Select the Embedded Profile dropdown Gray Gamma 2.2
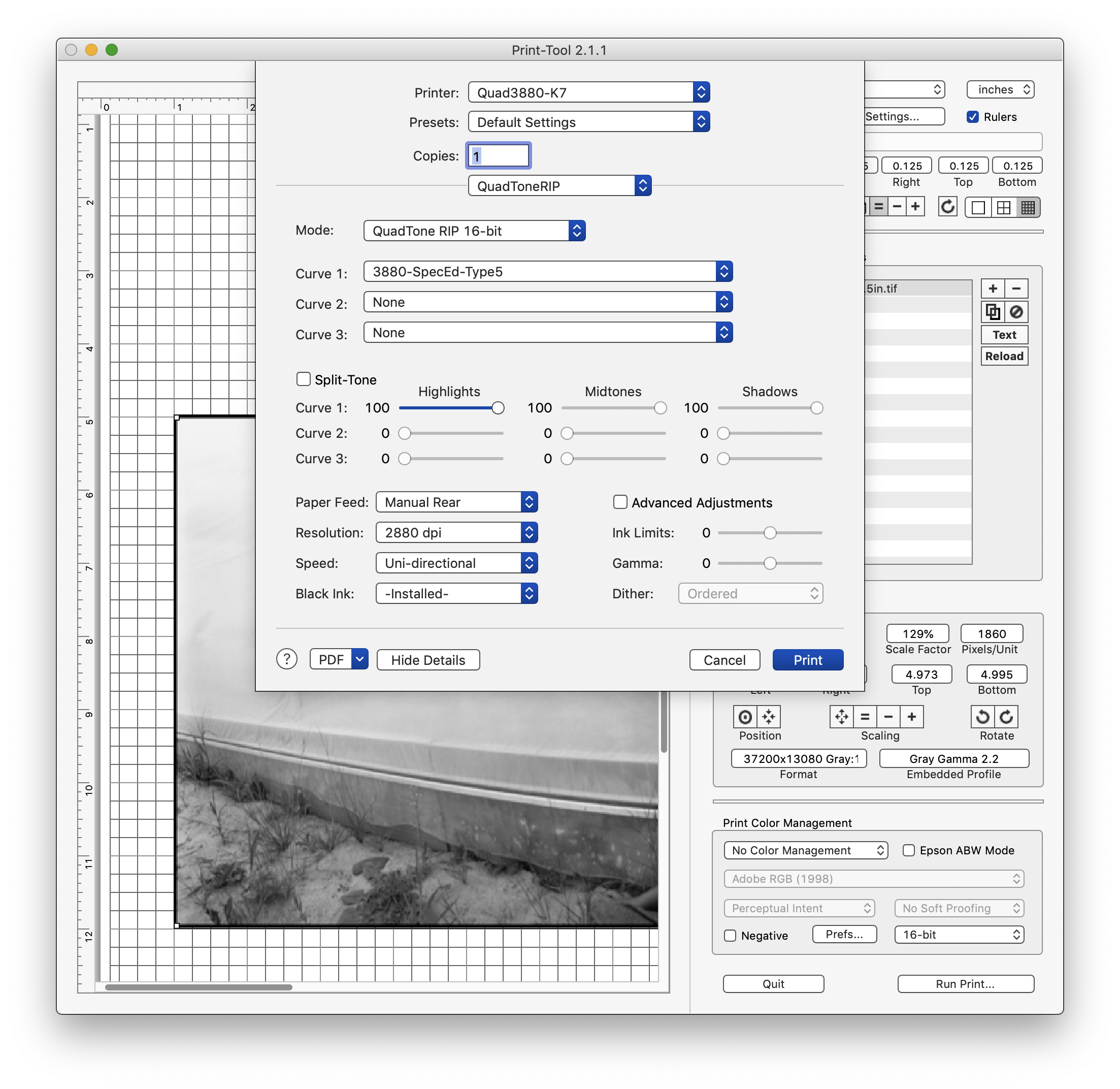Viewport: 1120px width, 1089px height. (953, 762)
